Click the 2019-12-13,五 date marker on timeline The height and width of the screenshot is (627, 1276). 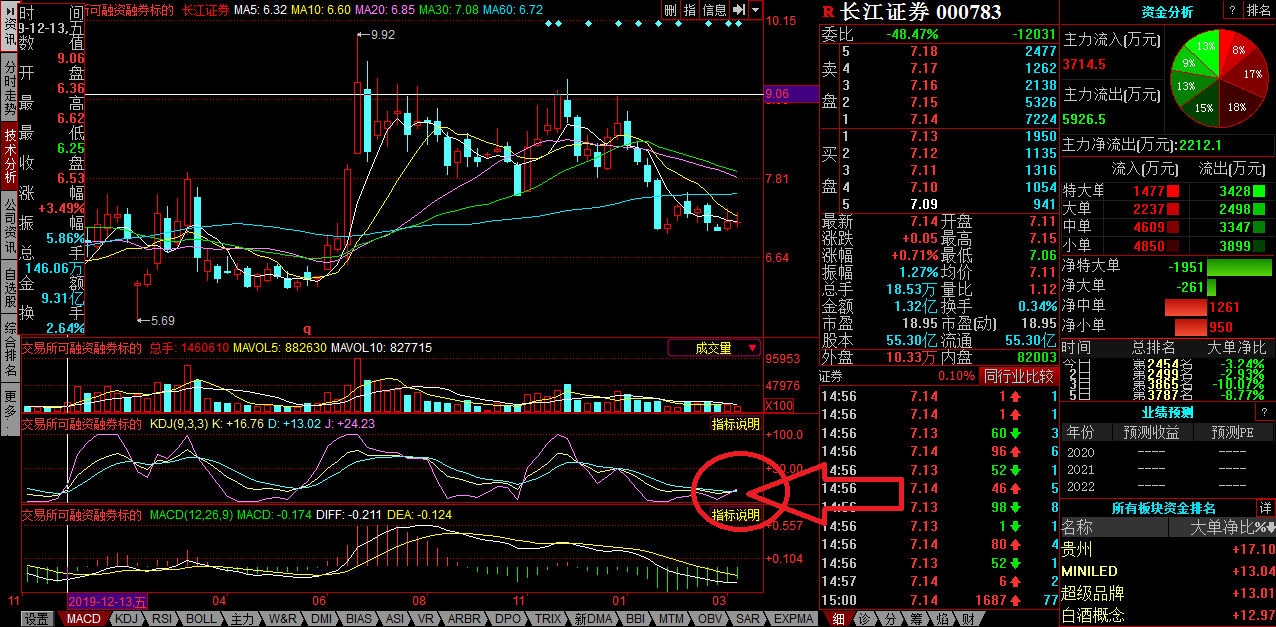click(107, 601)
